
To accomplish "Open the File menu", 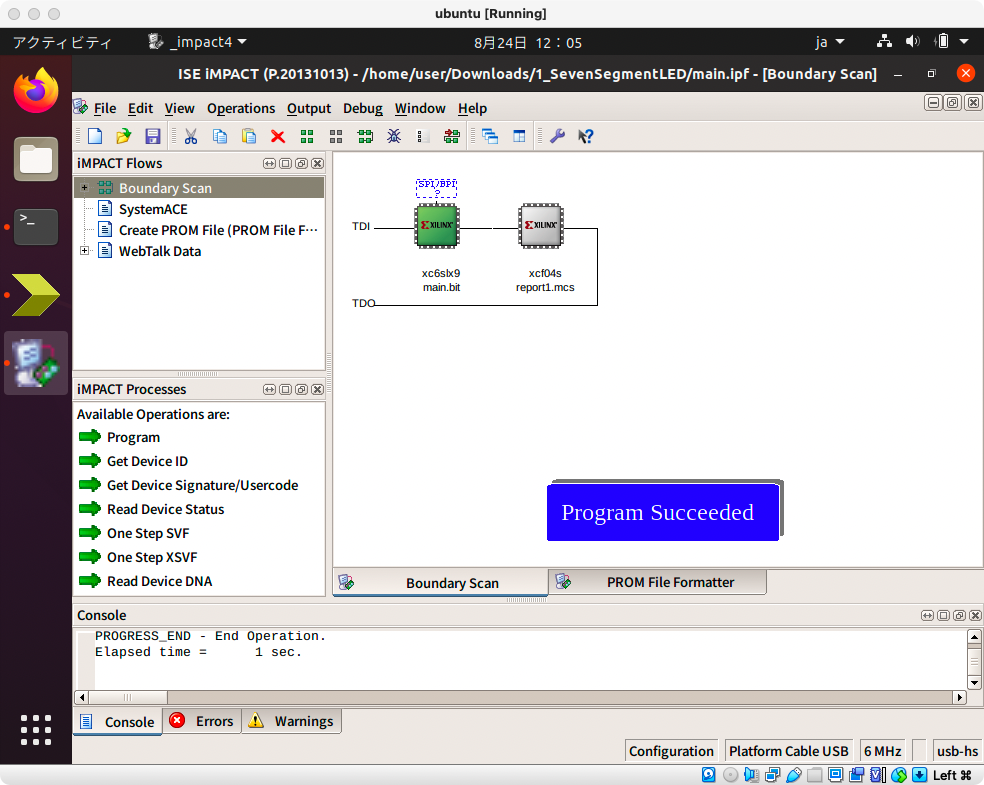I will [x=105, y=108].
